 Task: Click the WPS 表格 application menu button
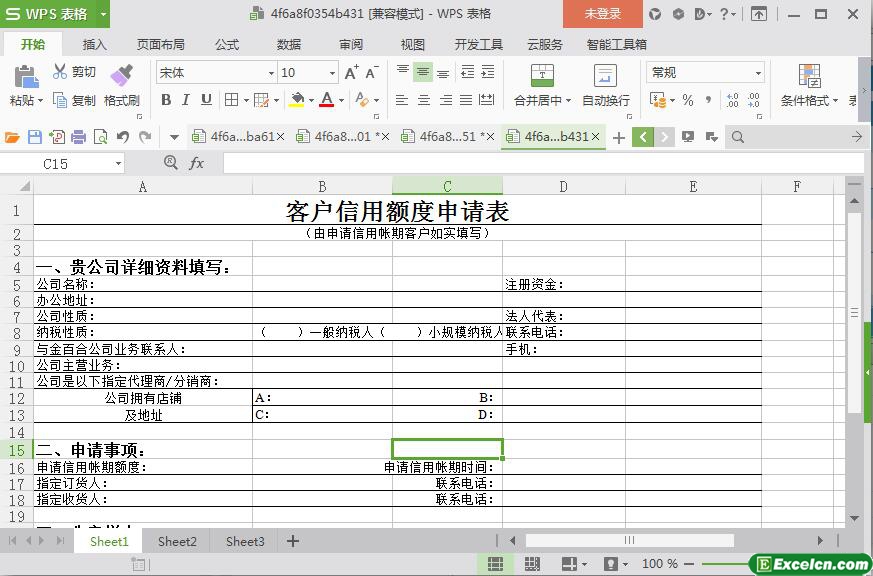55,14
